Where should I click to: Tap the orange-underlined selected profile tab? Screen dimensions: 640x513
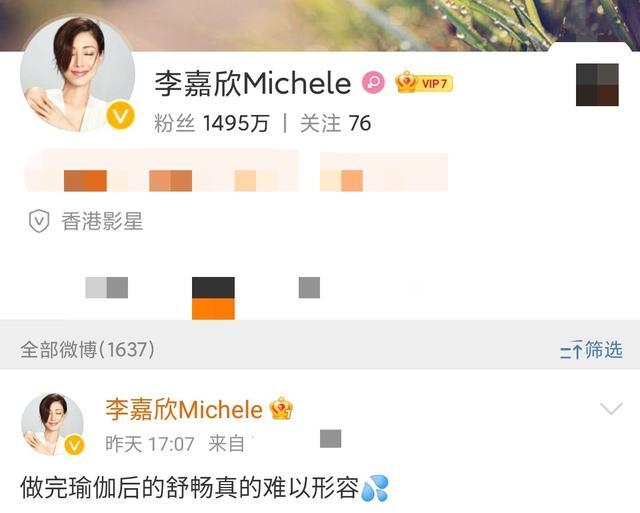click(x=213, y=298)
